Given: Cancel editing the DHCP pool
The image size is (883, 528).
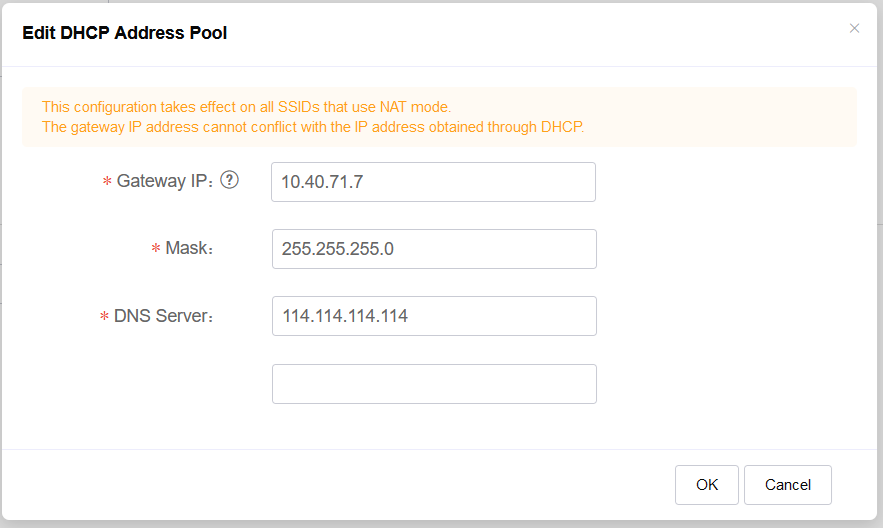Looking at the screenshot, I should pos(787,485).
